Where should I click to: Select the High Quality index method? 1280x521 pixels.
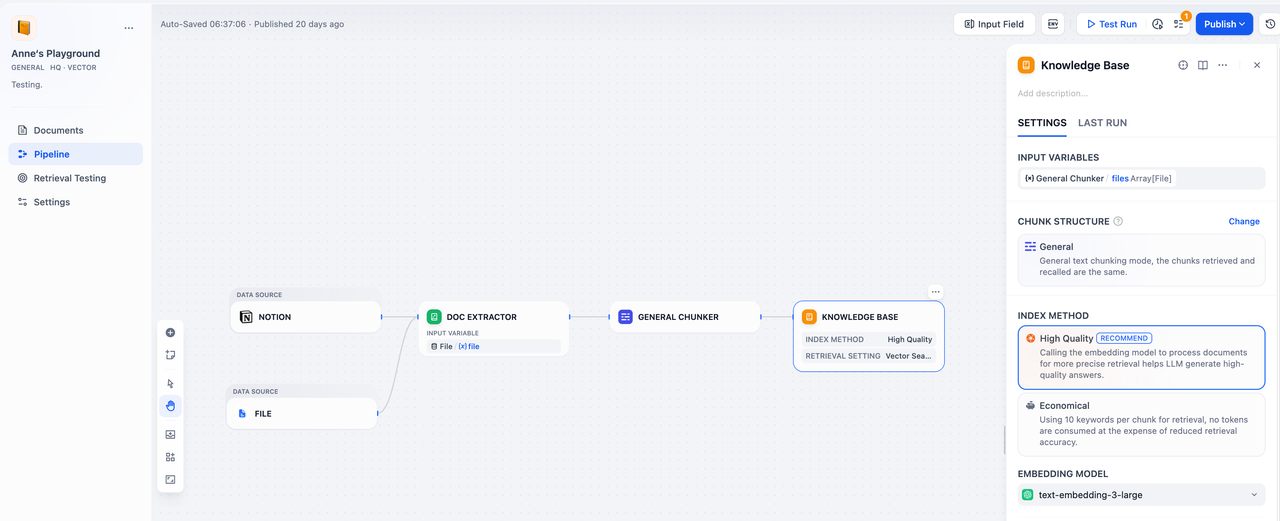click(x=1141, y=357)
